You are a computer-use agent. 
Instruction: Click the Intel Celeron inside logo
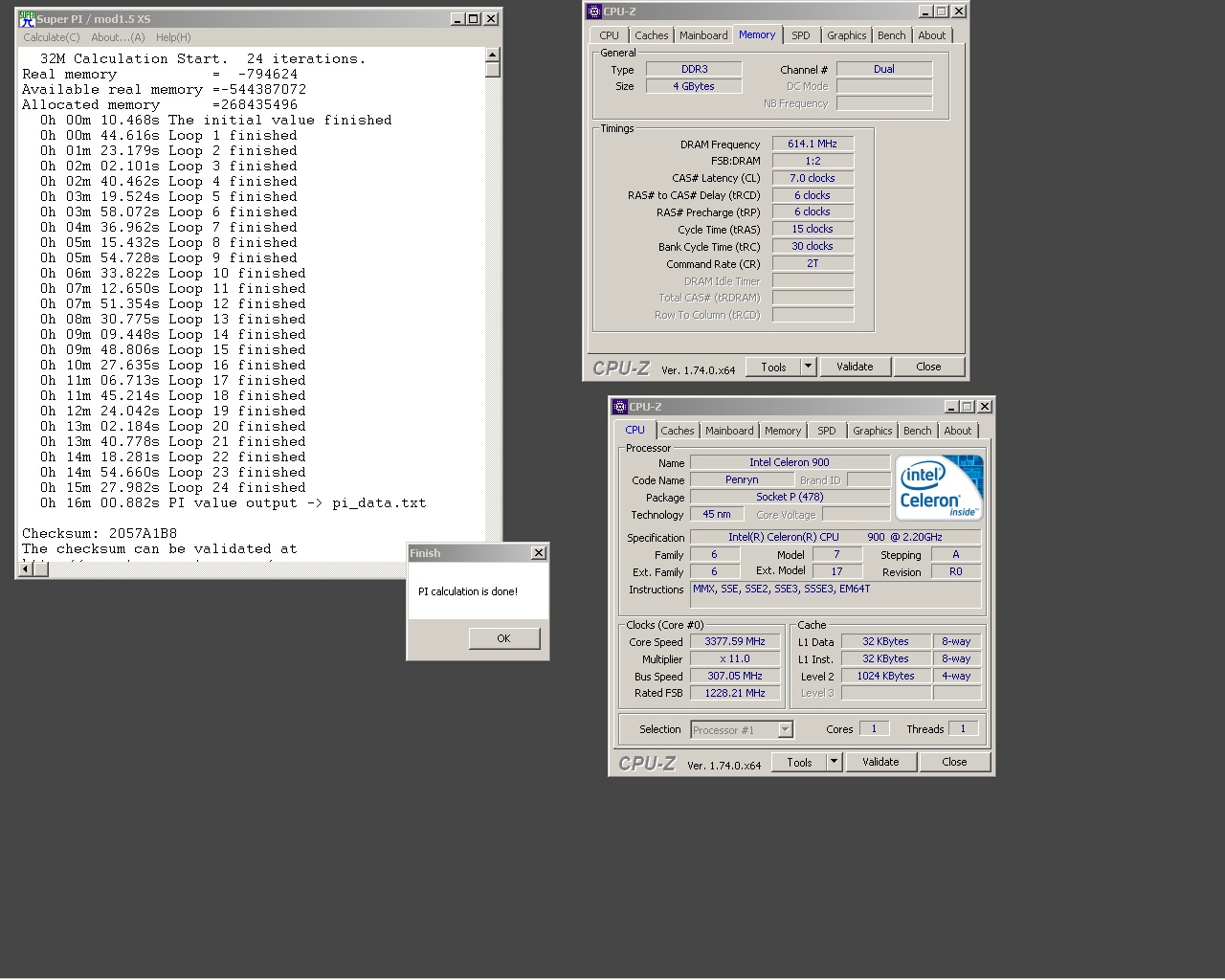click(x=939, y=487)
